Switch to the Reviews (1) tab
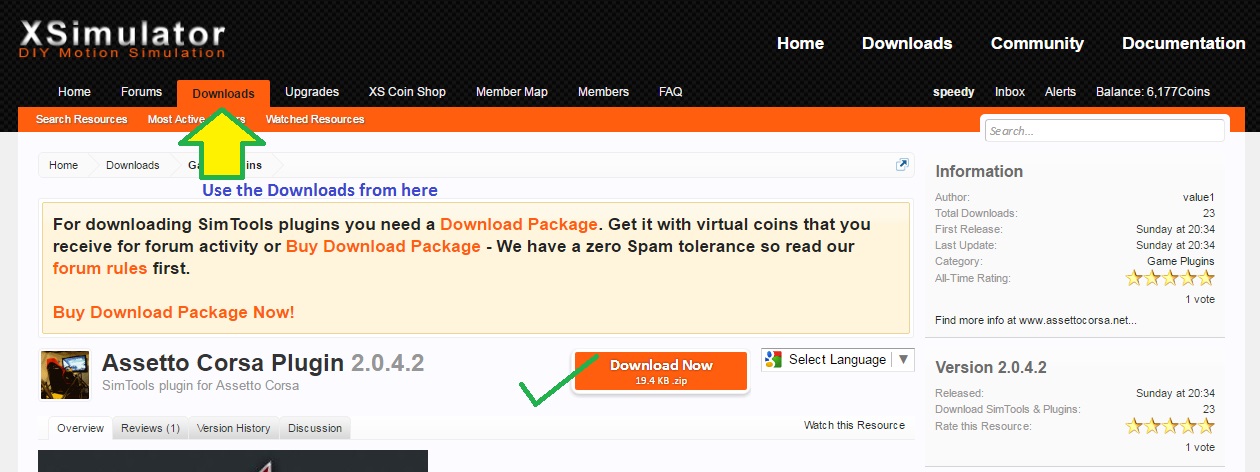The width and height of the screenshot is (1260, 472). pos(150,428)
